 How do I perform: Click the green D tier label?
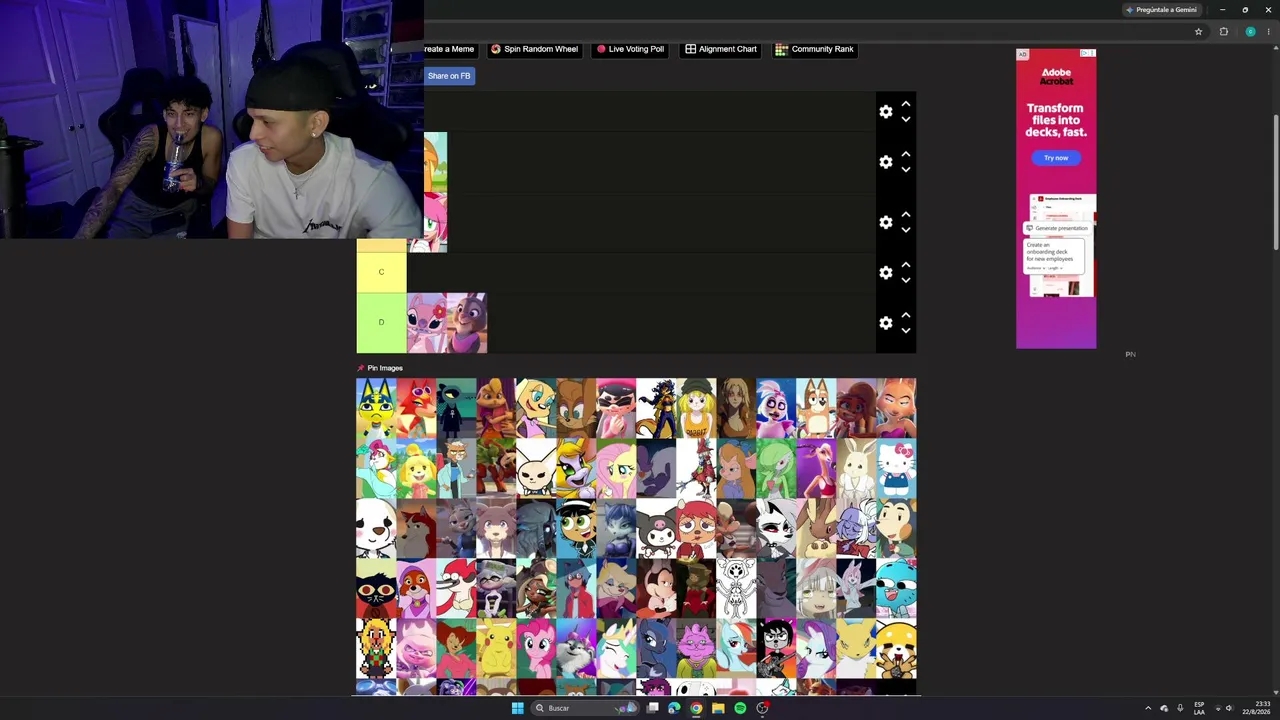pyautogui.click(x=381, y=322)
